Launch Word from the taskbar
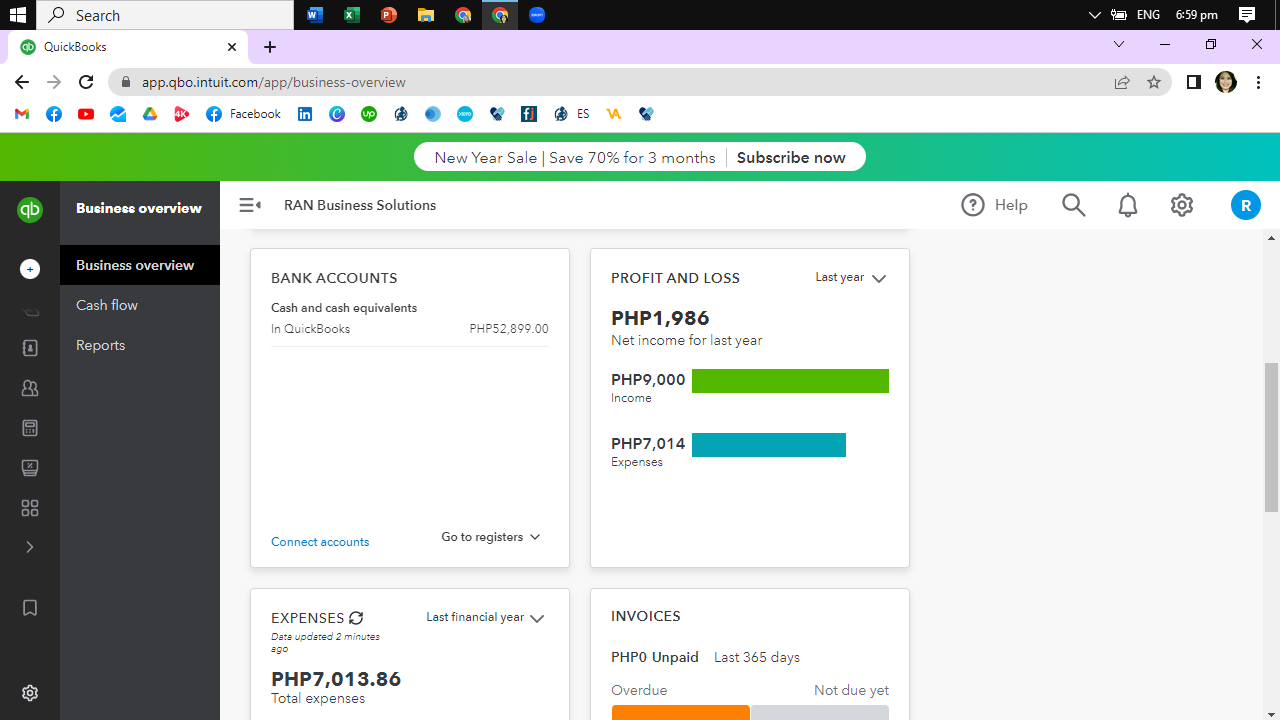1280x720 pixels. 315,15
